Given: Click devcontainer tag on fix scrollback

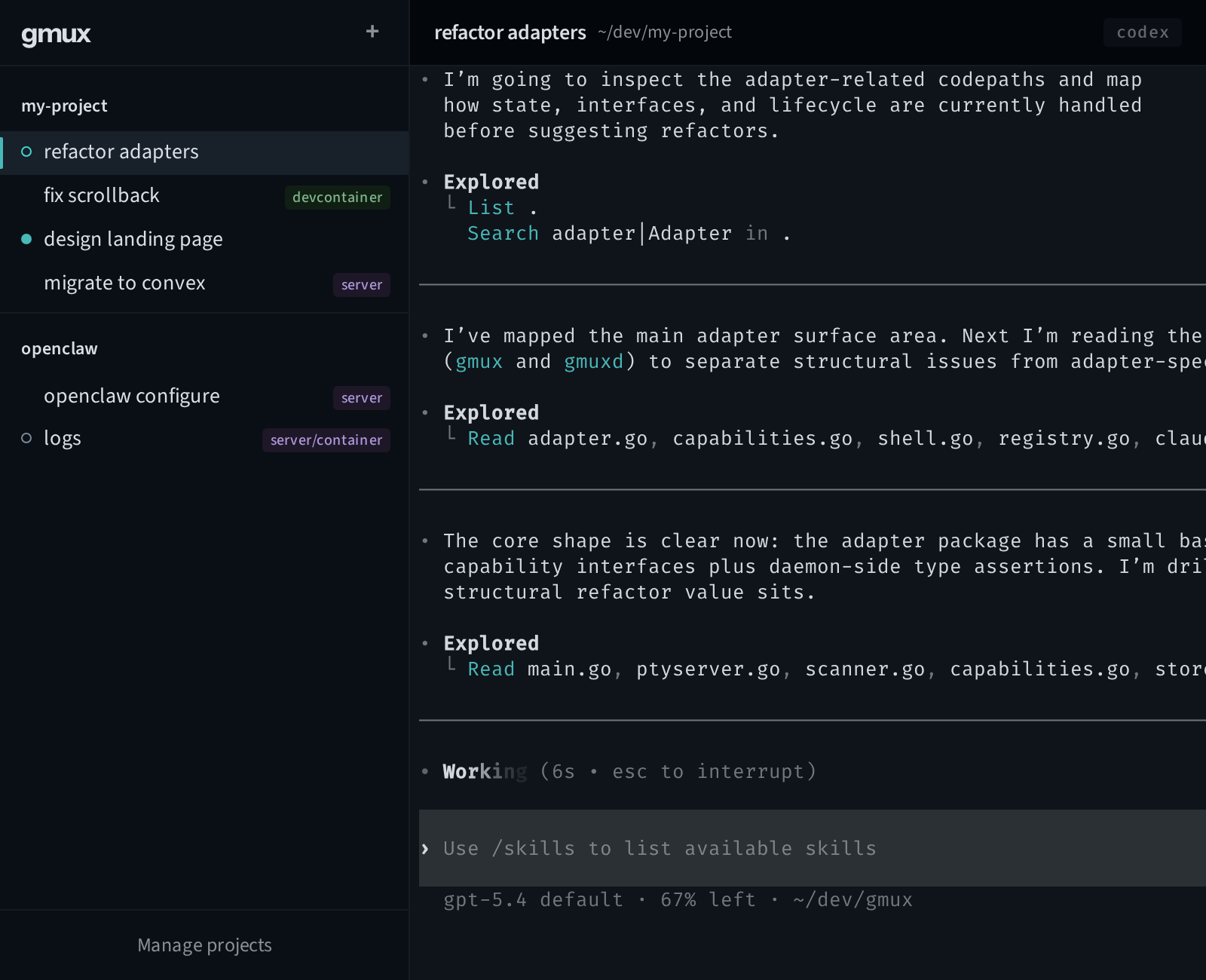Looking at the screenshot, I should point(337,197).
